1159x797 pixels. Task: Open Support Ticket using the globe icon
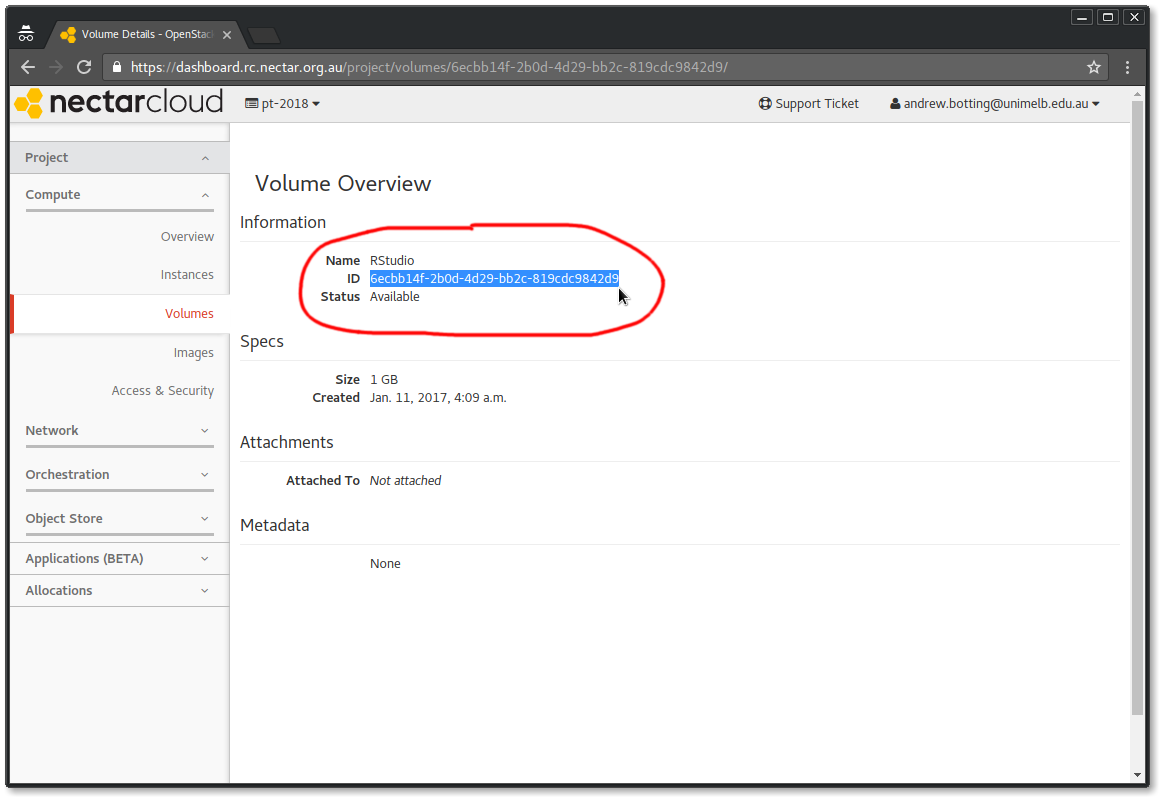(x=764, y=103)
